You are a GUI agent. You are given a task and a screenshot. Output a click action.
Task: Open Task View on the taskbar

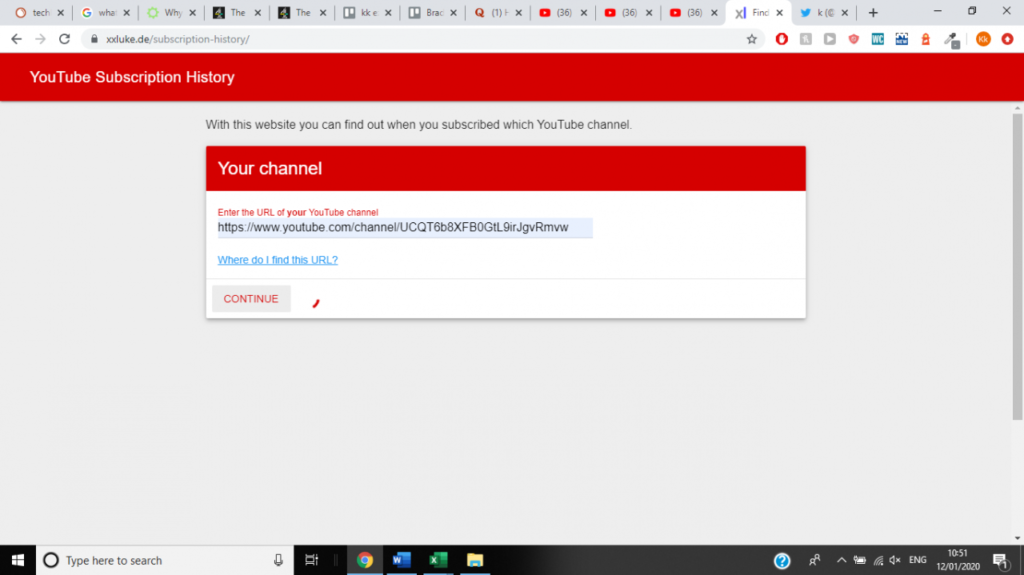coord(312,560)
